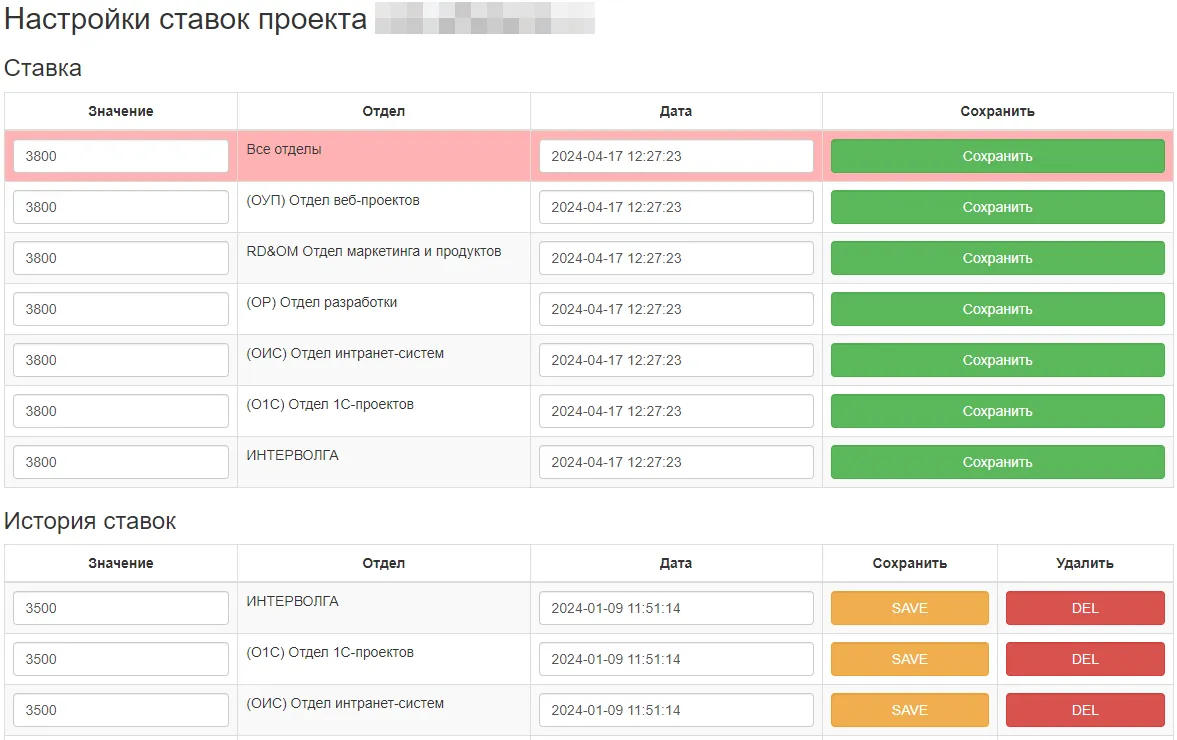Click value field for (ОУП) Отдел веб-проектов

[x=121, y=207]
